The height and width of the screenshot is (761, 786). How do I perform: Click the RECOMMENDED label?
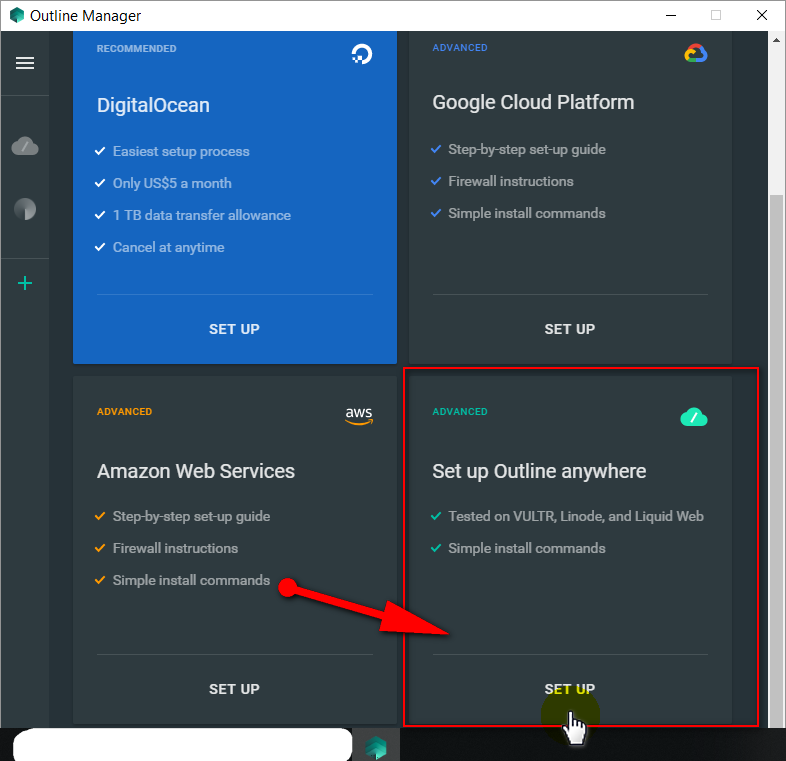136,49
